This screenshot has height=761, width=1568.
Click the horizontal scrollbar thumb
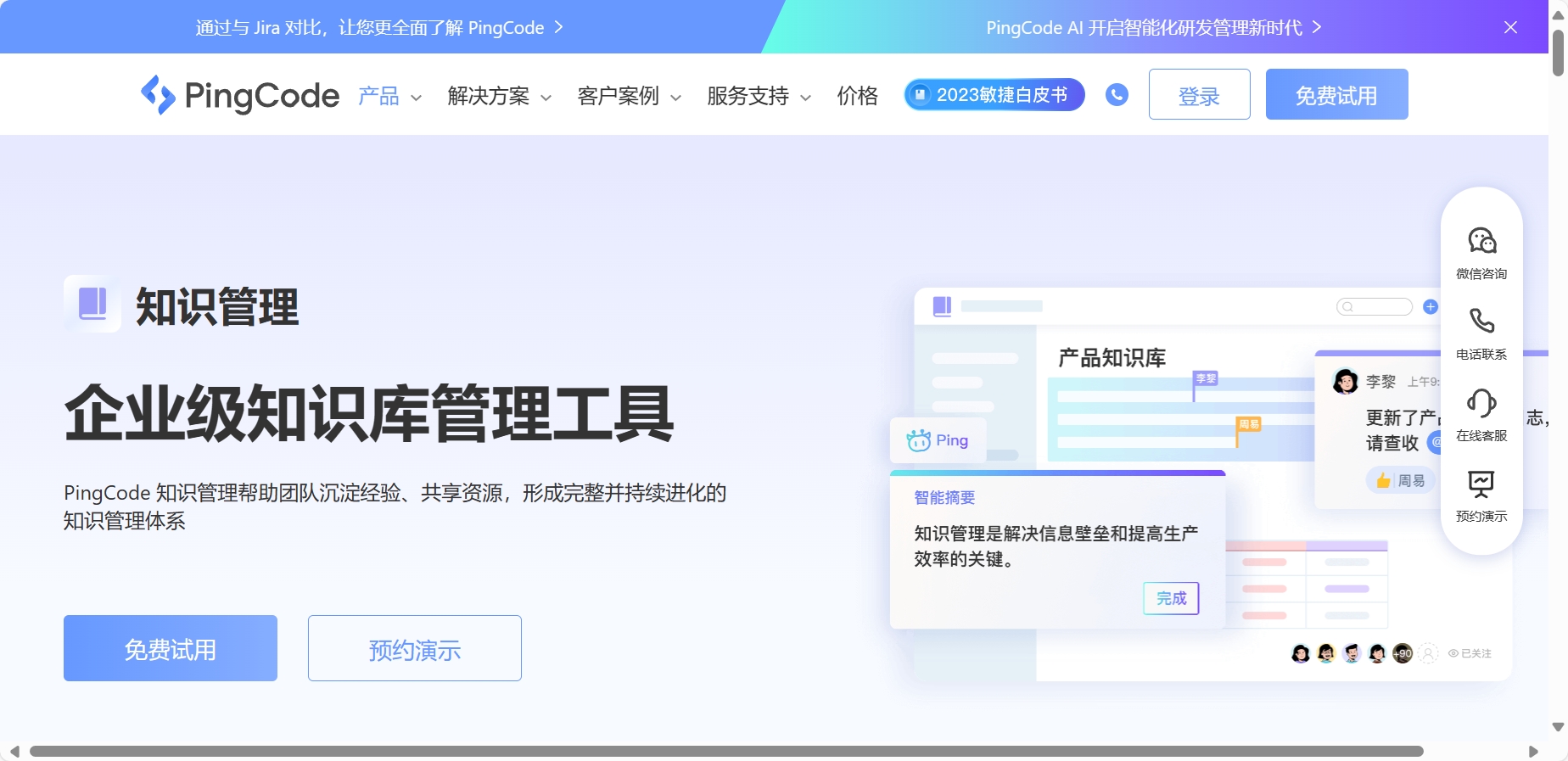(x=726, y=751)
